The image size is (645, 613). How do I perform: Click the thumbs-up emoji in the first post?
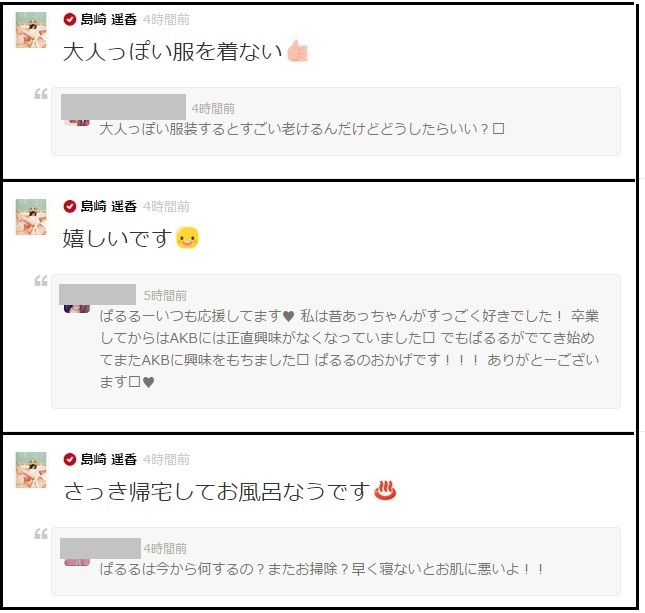click(297, 51)
